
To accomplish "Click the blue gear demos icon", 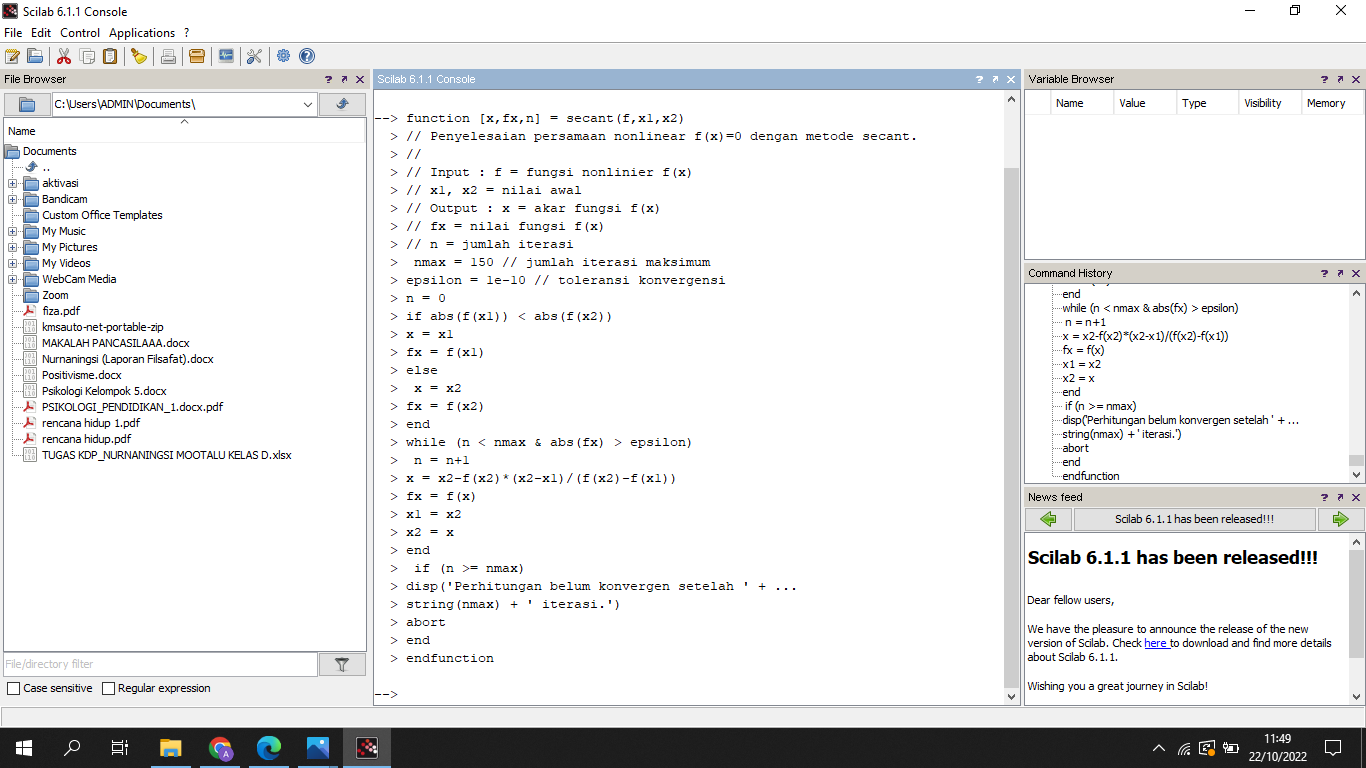I will (284, 56).
